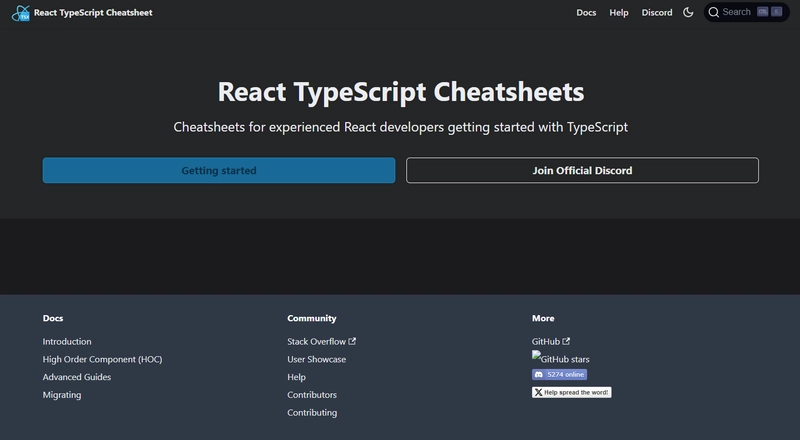Click React TypeScript Cheatsheet site title

click(x=93, y=13)
